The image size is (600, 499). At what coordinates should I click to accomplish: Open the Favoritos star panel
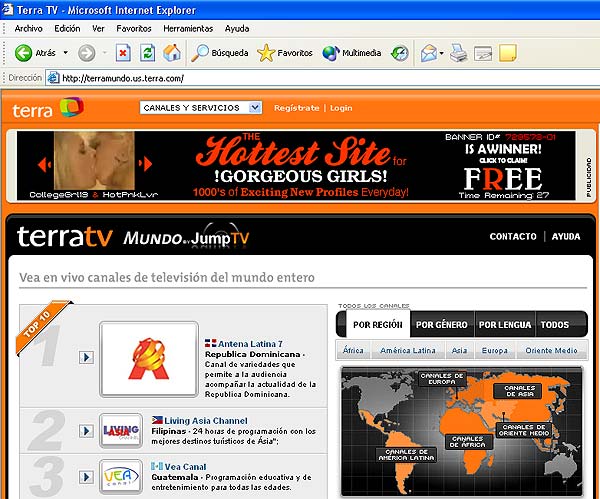tap(285, 52)
